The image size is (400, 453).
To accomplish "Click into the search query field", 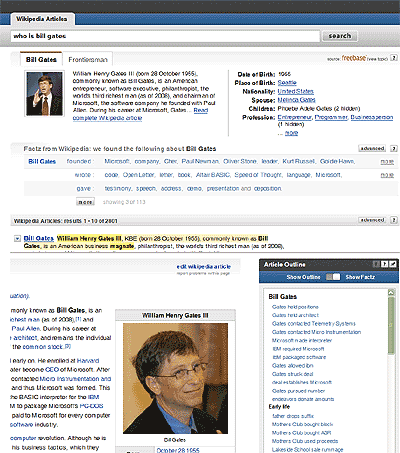I will click(165, 36).
